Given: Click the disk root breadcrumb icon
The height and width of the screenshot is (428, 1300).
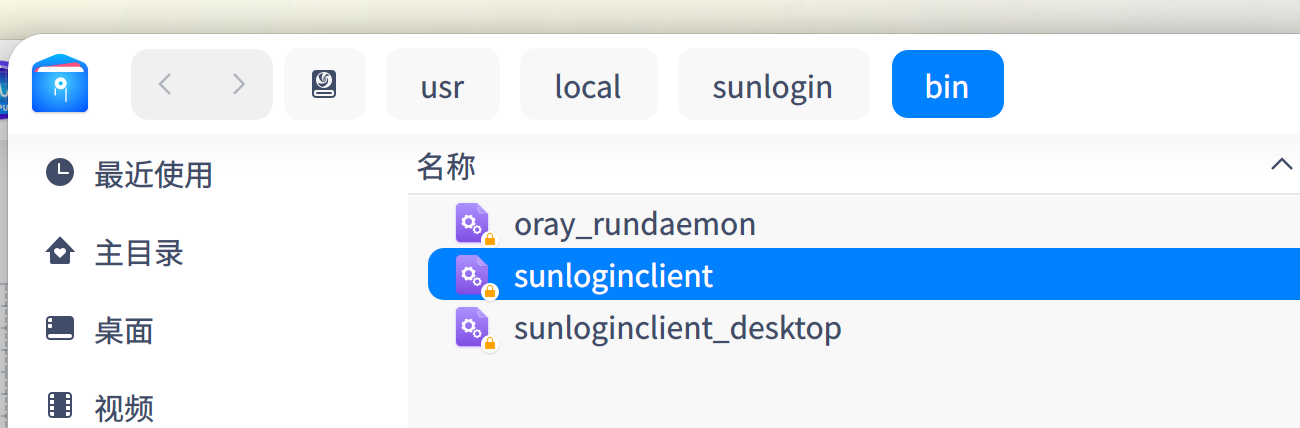Looking at the screenshot, I should point(324,85).
